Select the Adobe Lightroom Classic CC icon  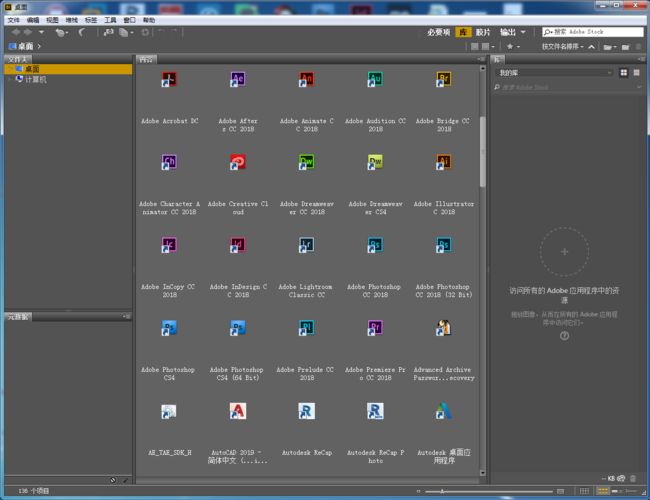tap(306, 245)
